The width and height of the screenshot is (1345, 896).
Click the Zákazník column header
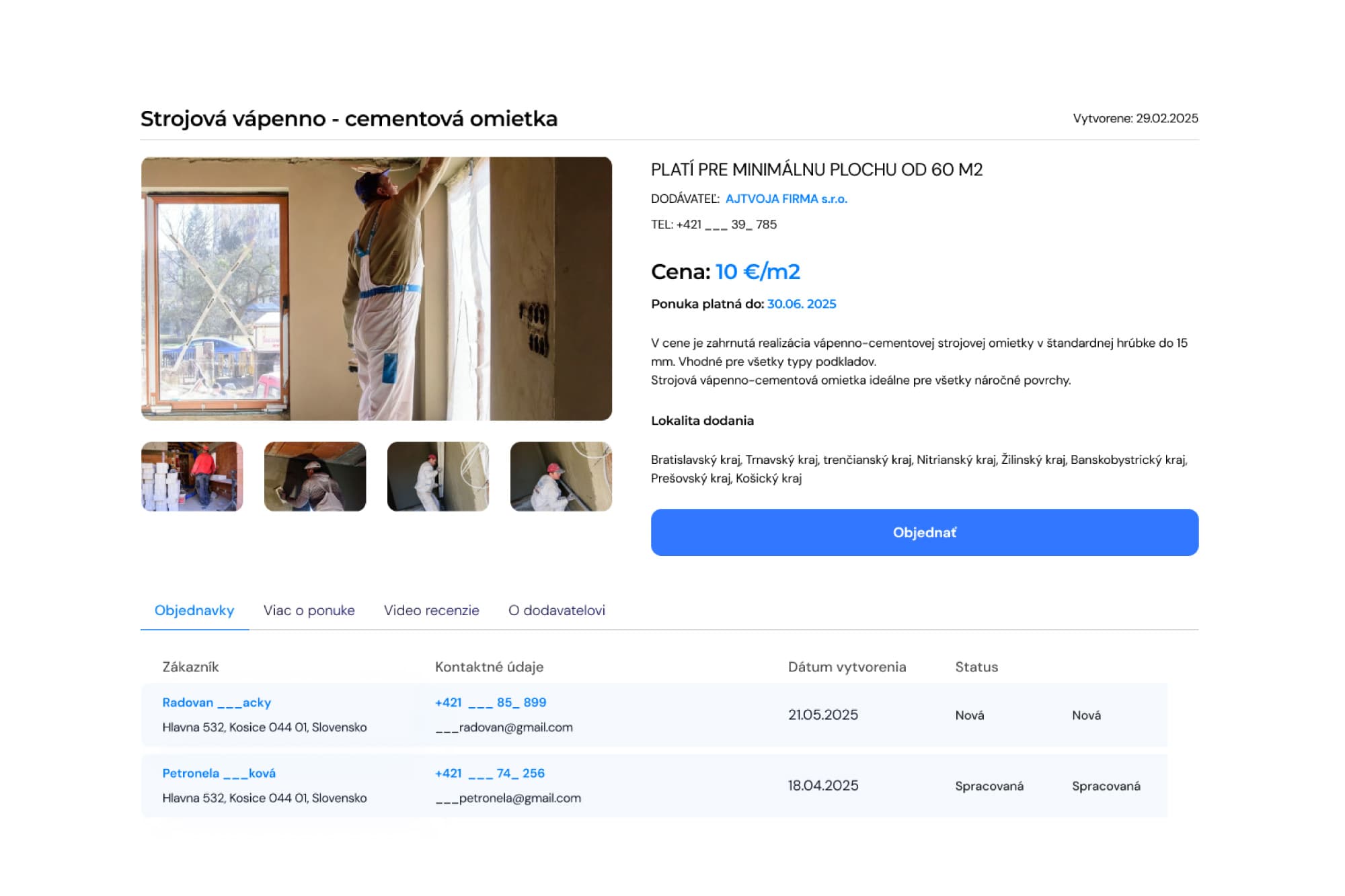[190, 667]
